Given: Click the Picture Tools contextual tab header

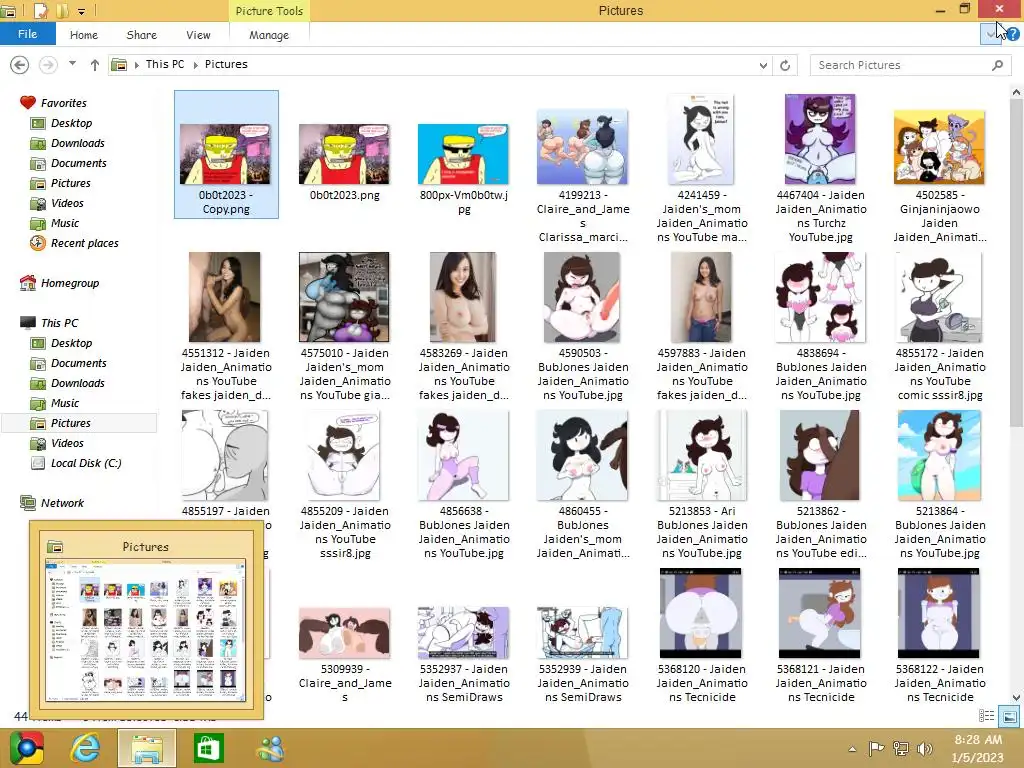Looking at the screenshot, I should tap(269, 11).
